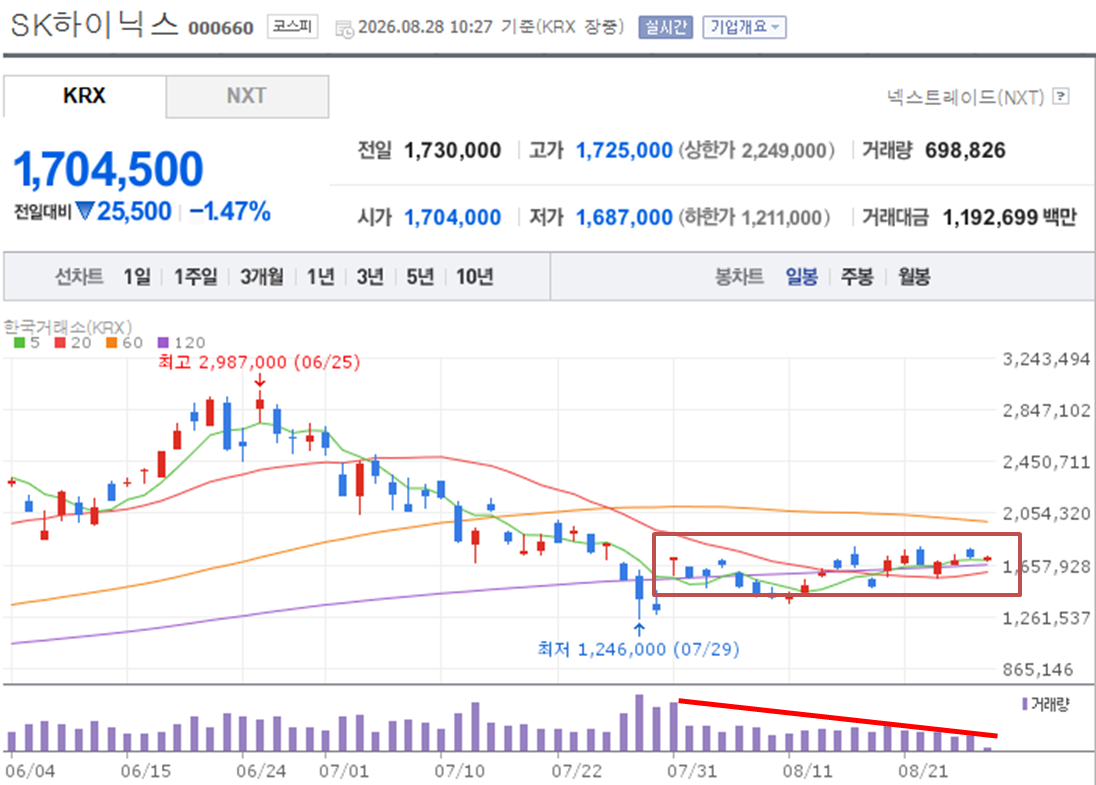Image resolution: width=1096 pixels, height=785 pixels.
Task: Click the lower limit text 하한가 1,211,000
Action: point(756,217)
